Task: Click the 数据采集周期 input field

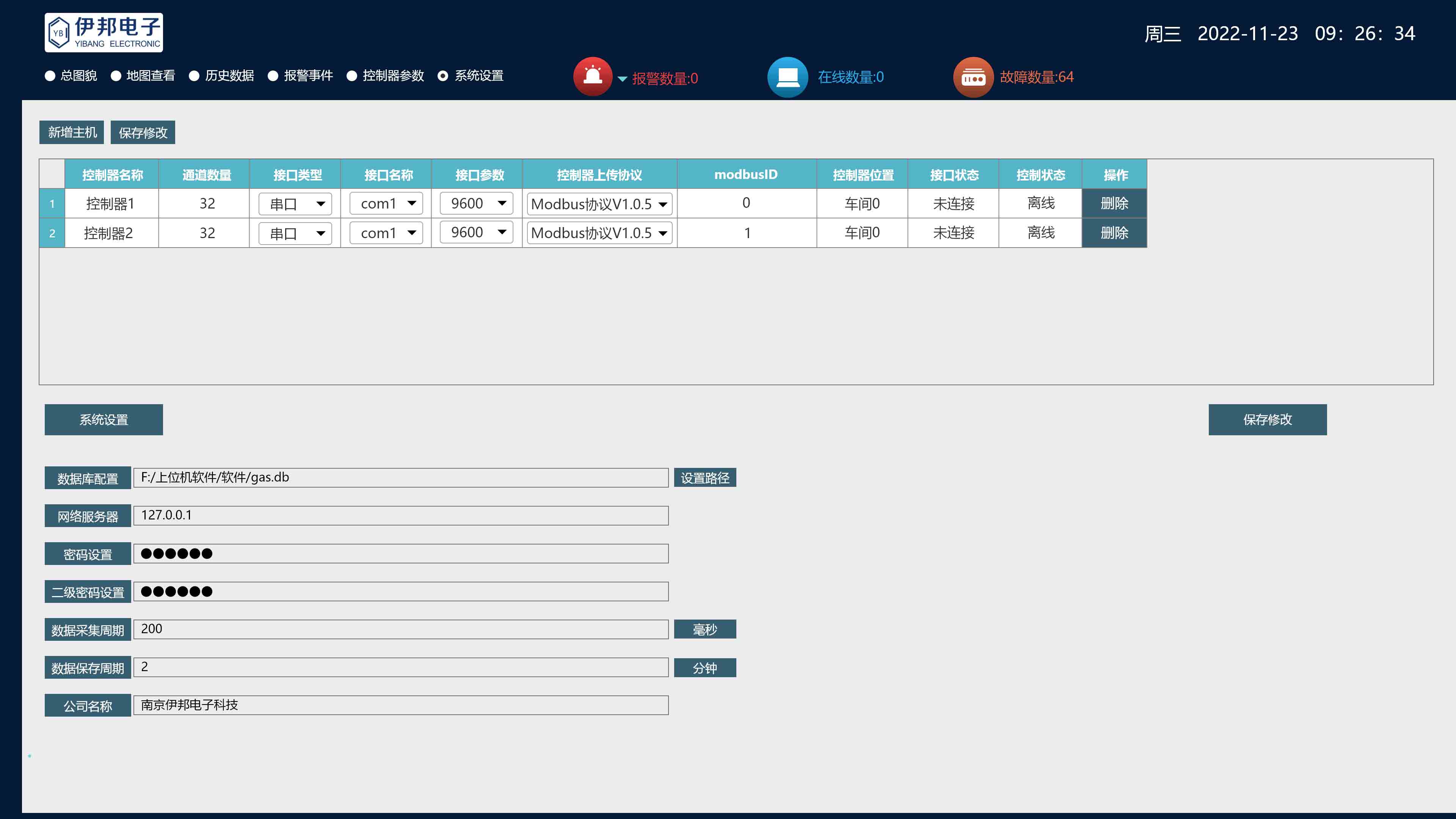Action: click(x=400, y=629)
